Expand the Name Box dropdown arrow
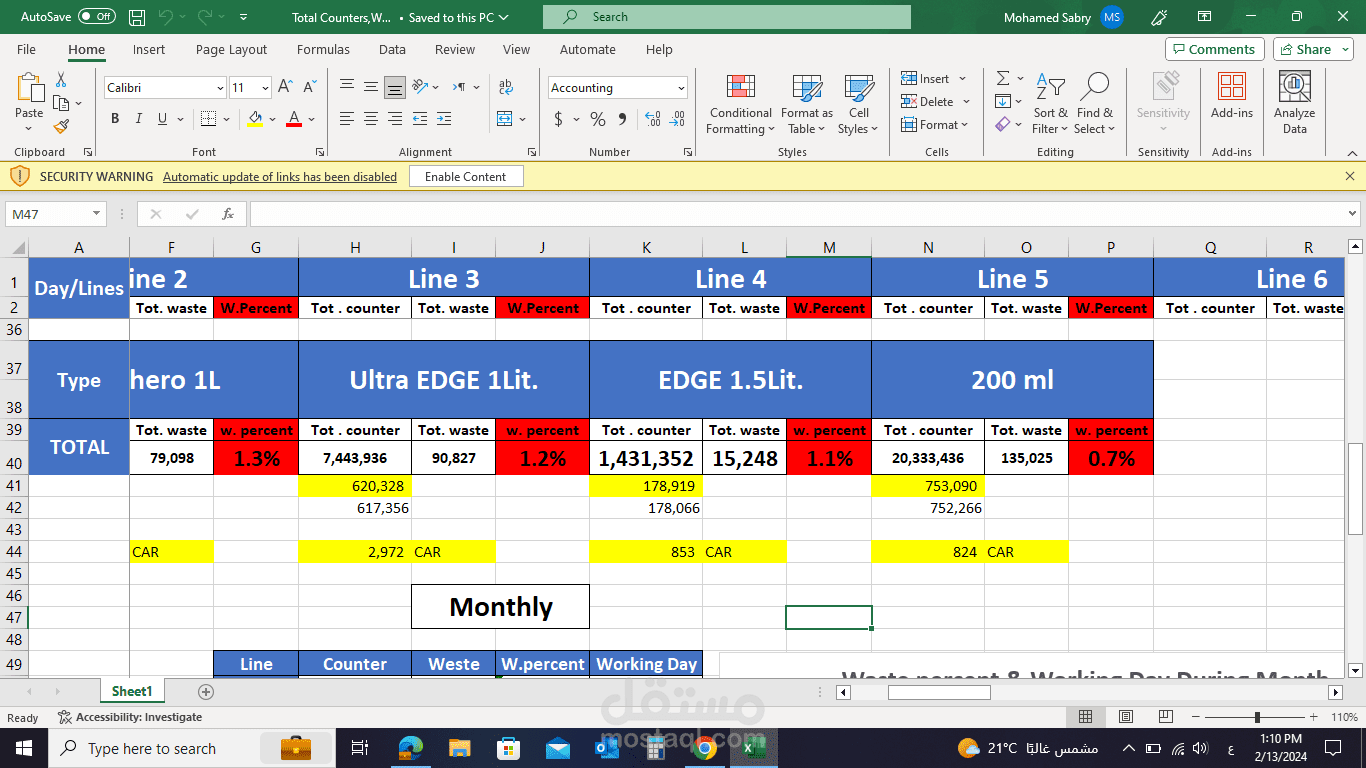This screenshot has height=768, width=1366. [x=97, y=214]
